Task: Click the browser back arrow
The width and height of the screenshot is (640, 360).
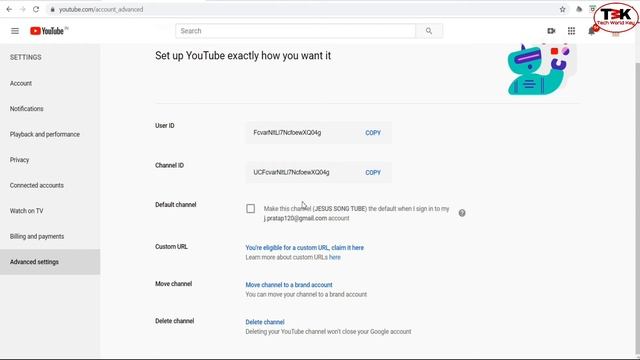Action: click(9, 9)
